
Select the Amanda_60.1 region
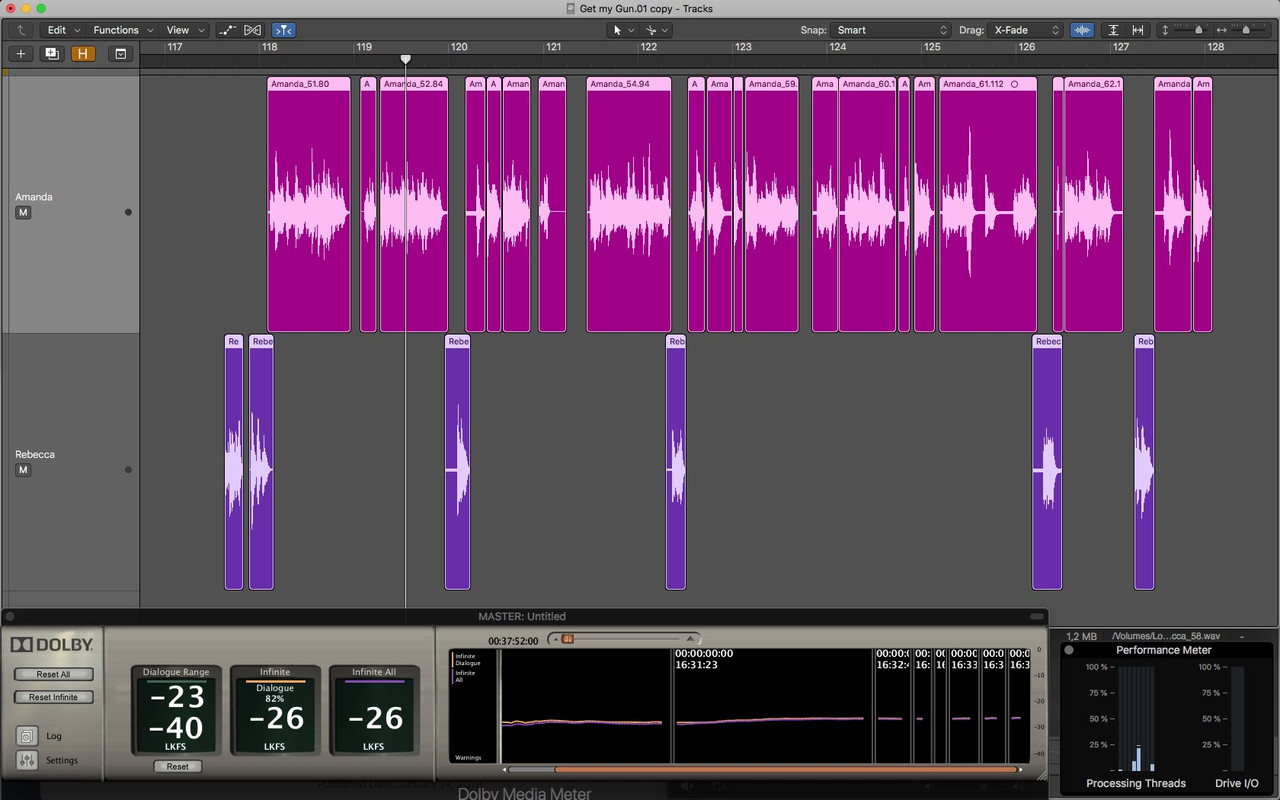[868, 204]
